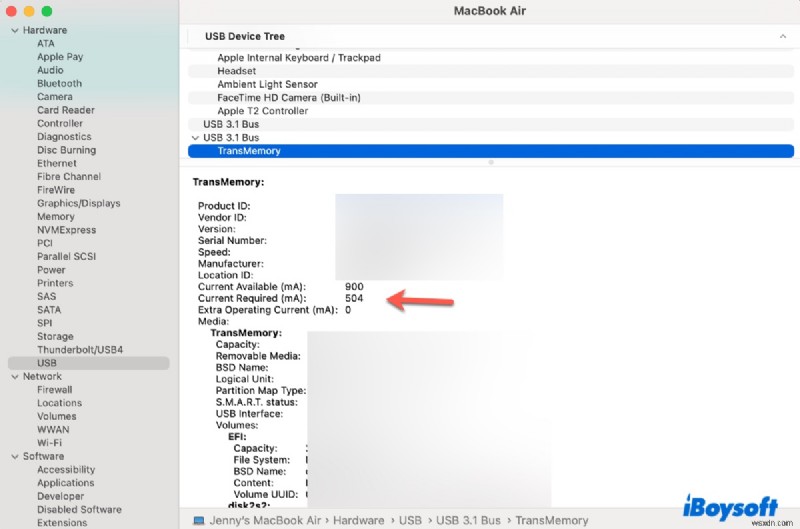Select Applications under Software
800x529 pixels.
(65, 483)
